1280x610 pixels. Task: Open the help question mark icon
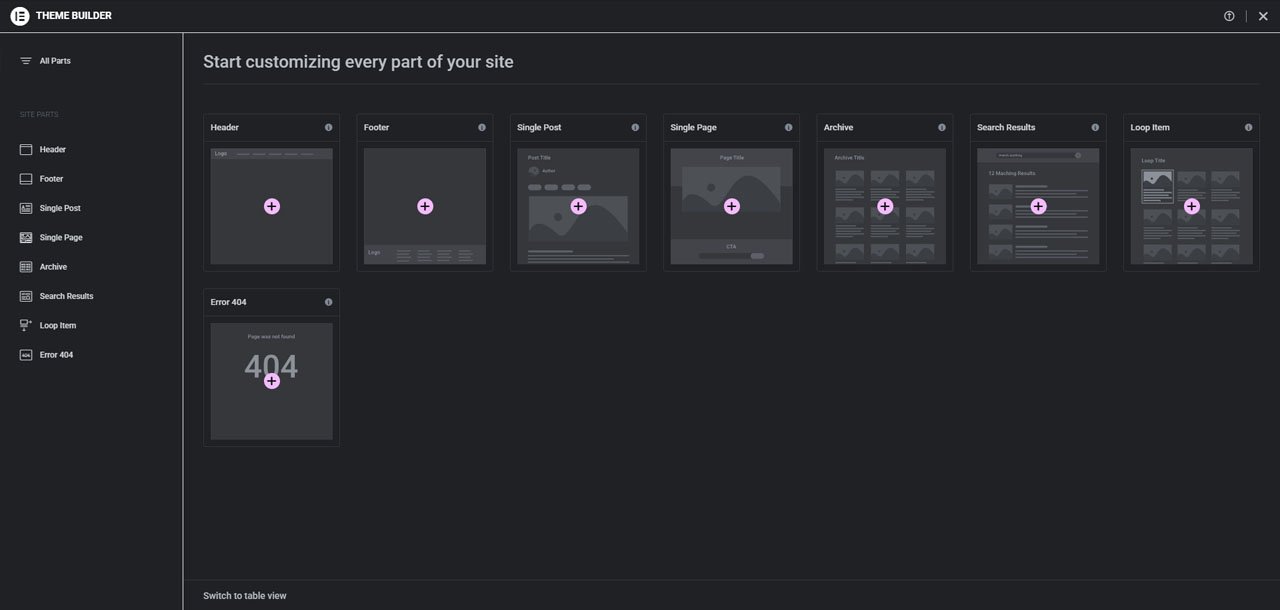(1229, 16)
